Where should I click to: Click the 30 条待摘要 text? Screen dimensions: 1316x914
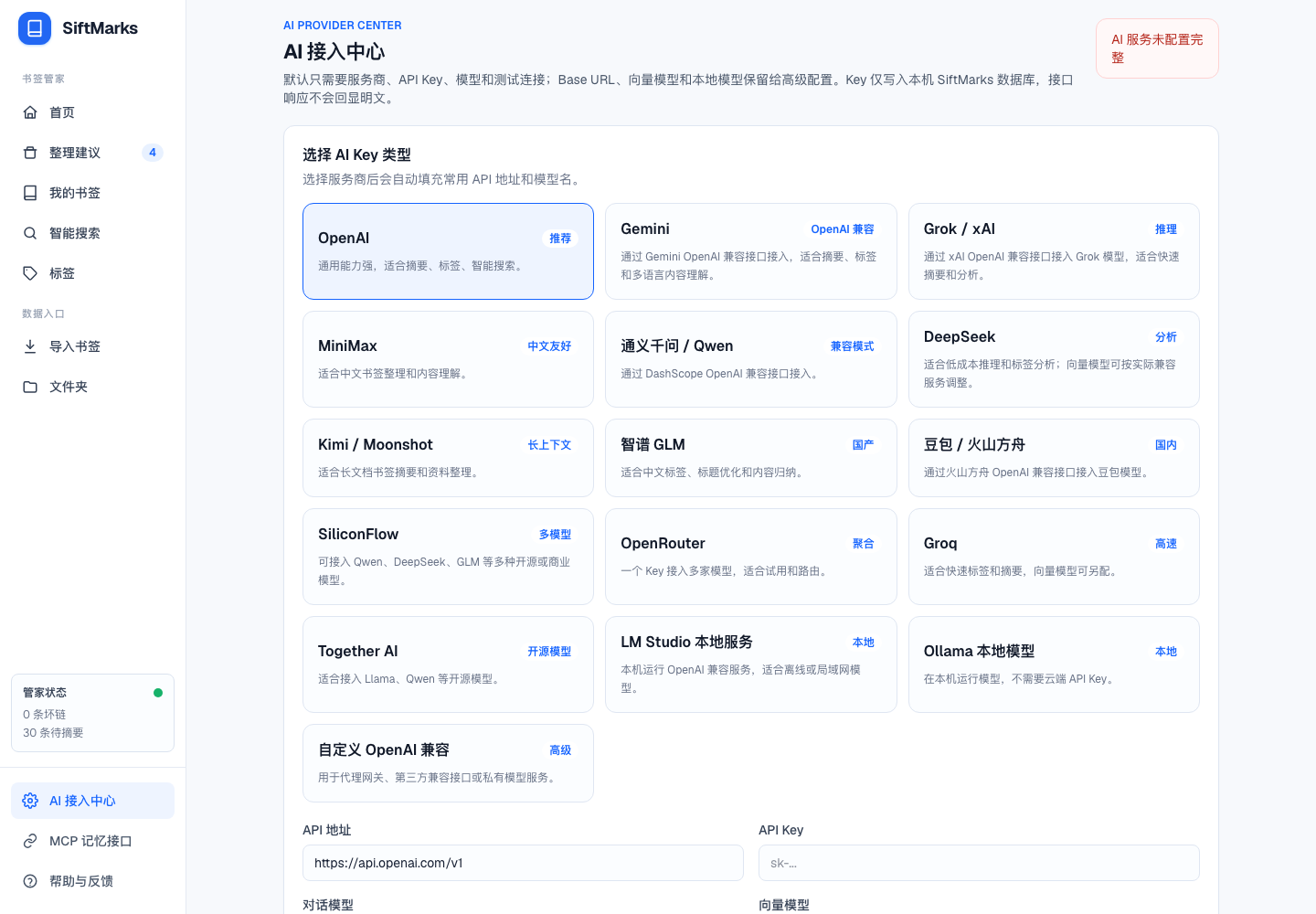click(53, 733)
